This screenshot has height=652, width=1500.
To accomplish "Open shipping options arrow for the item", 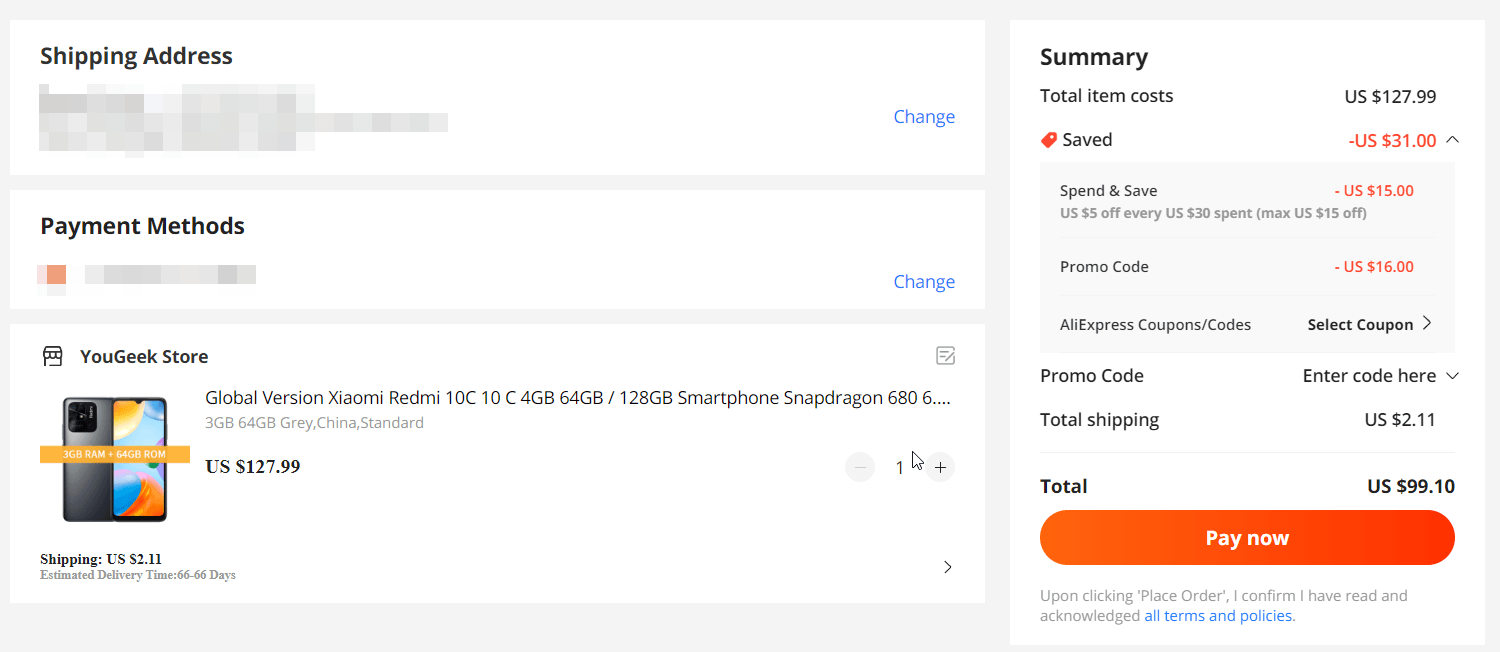I will coord(947,567).
